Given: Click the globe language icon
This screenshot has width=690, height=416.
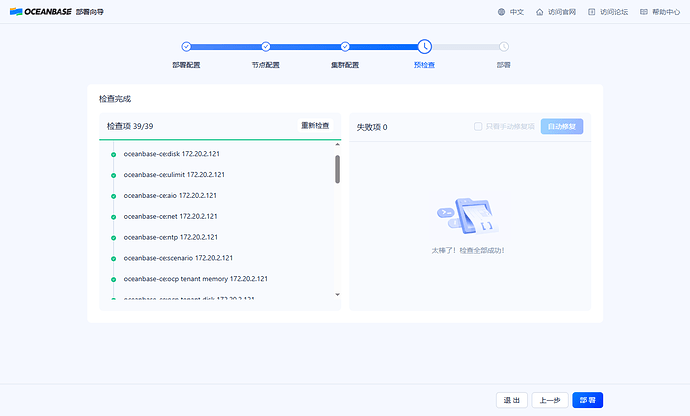Looking at the screenshot, I should coord(501,12).
